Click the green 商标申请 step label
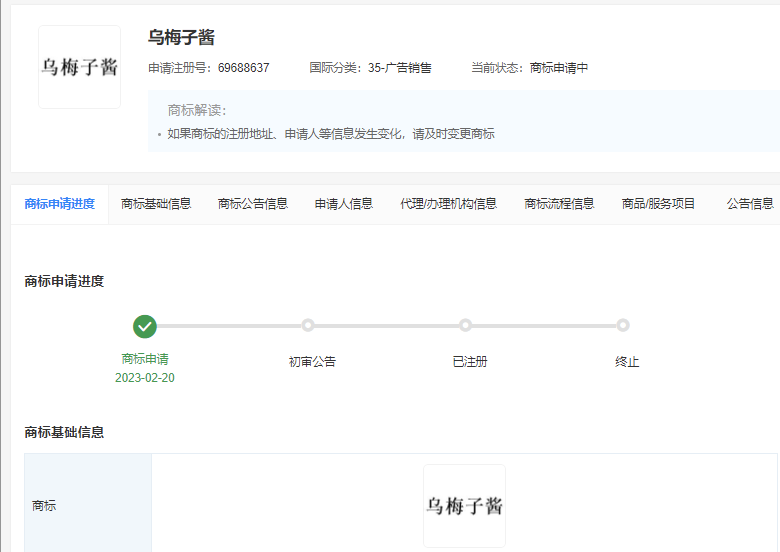The height and width of the screenshot is (552, 780). [145, 359]
